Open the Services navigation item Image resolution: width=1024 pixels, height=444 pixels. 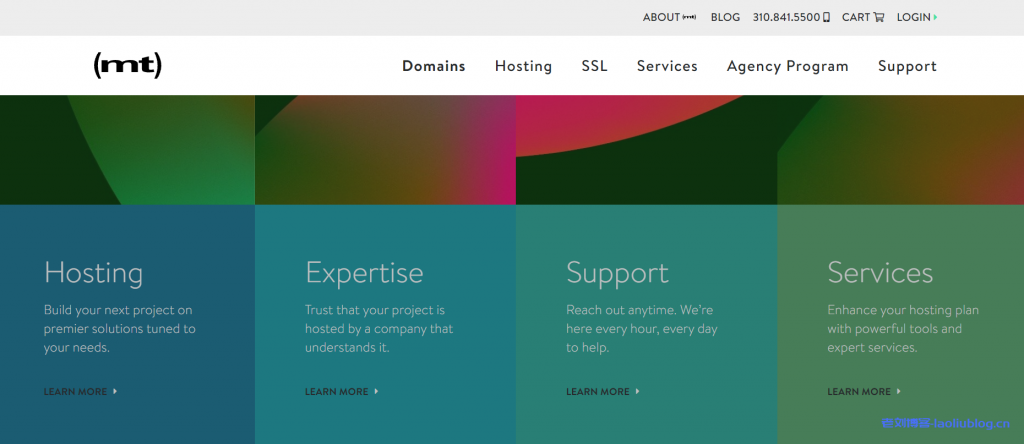(x=667, y=66)
